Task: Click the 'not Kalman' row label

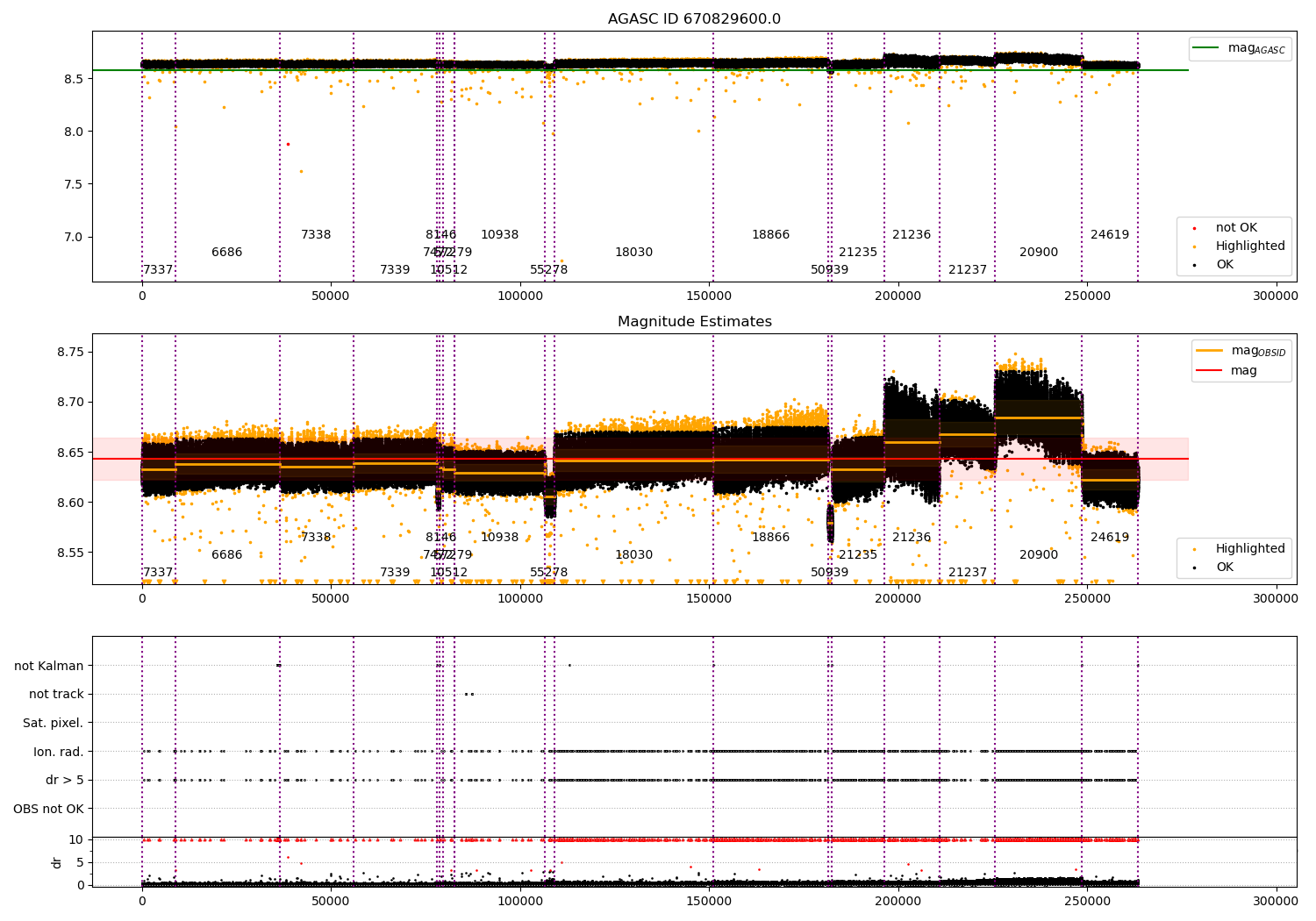Action: point(49,666)
